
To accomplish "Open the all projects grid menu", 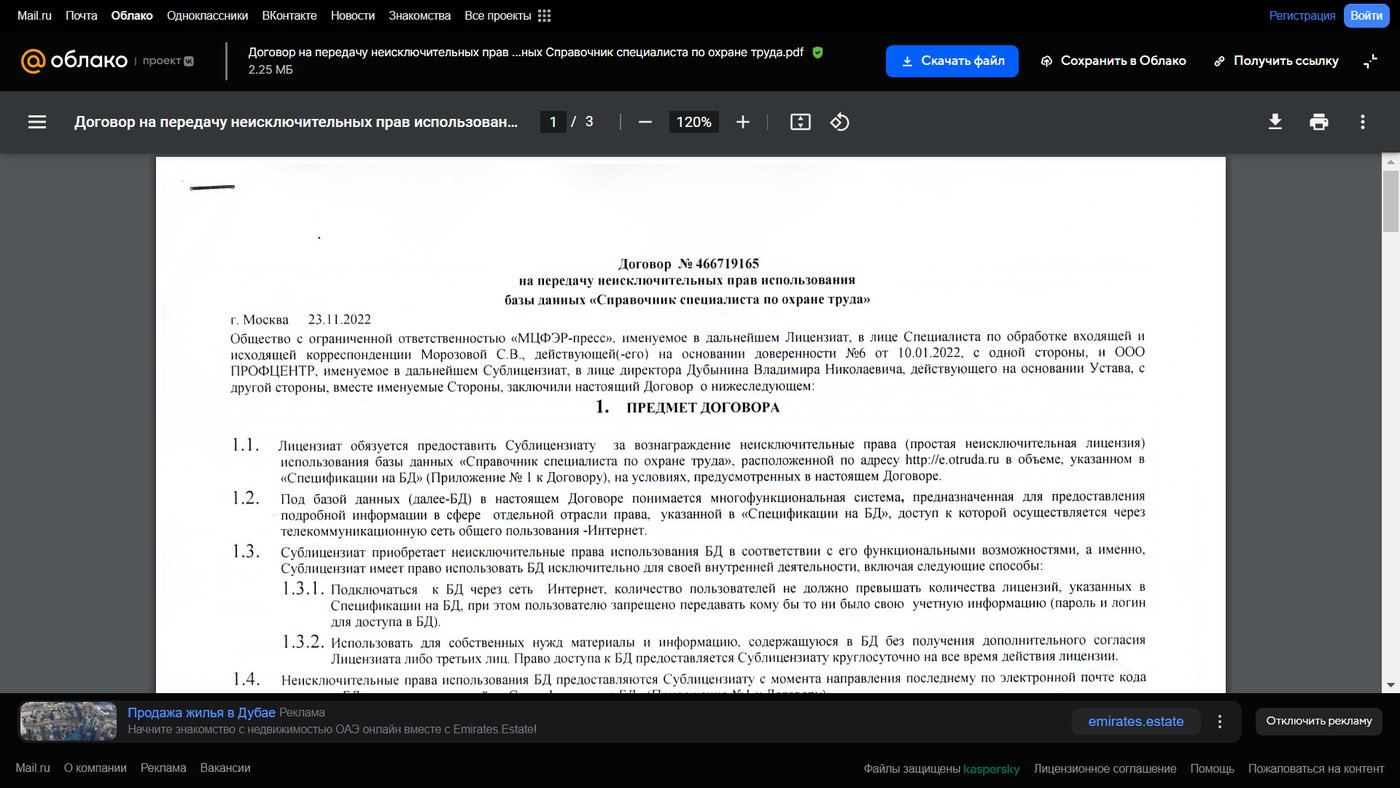I will tap(544, 16).
